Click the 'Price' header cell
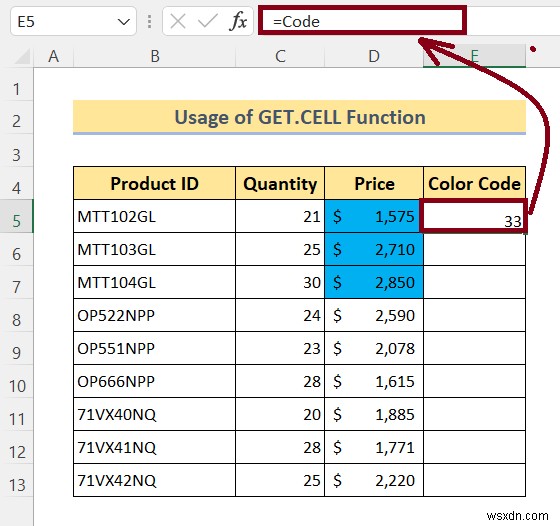The width and height of the screenshot is (560, 526). click(x=374, y=183)
